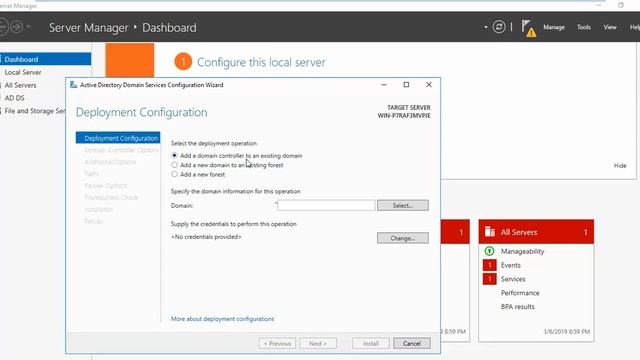Maximize the AD DS Configuration Wizard window
The image size is (640, 360).
click(406, 84)
